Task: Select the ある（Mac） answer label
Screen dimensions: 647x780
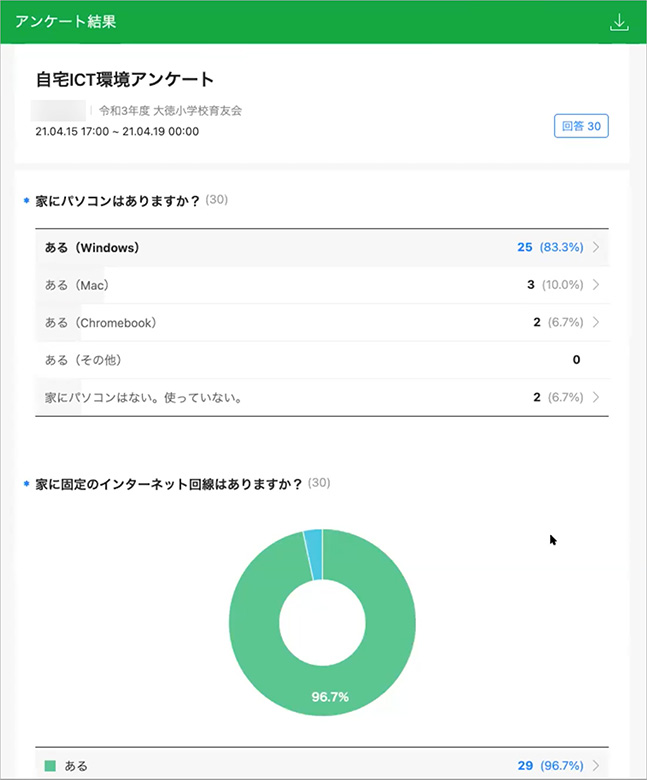Action: coord(77,285)
